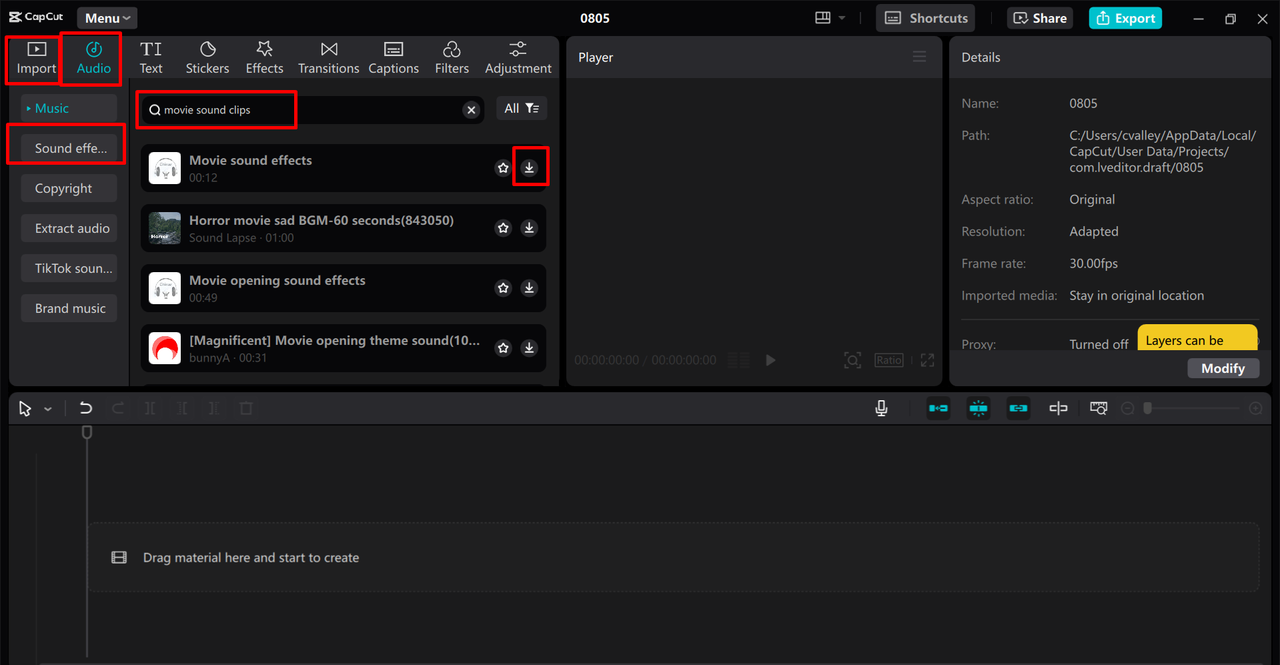Zoom out the timeline

(x=1127, y=408)
